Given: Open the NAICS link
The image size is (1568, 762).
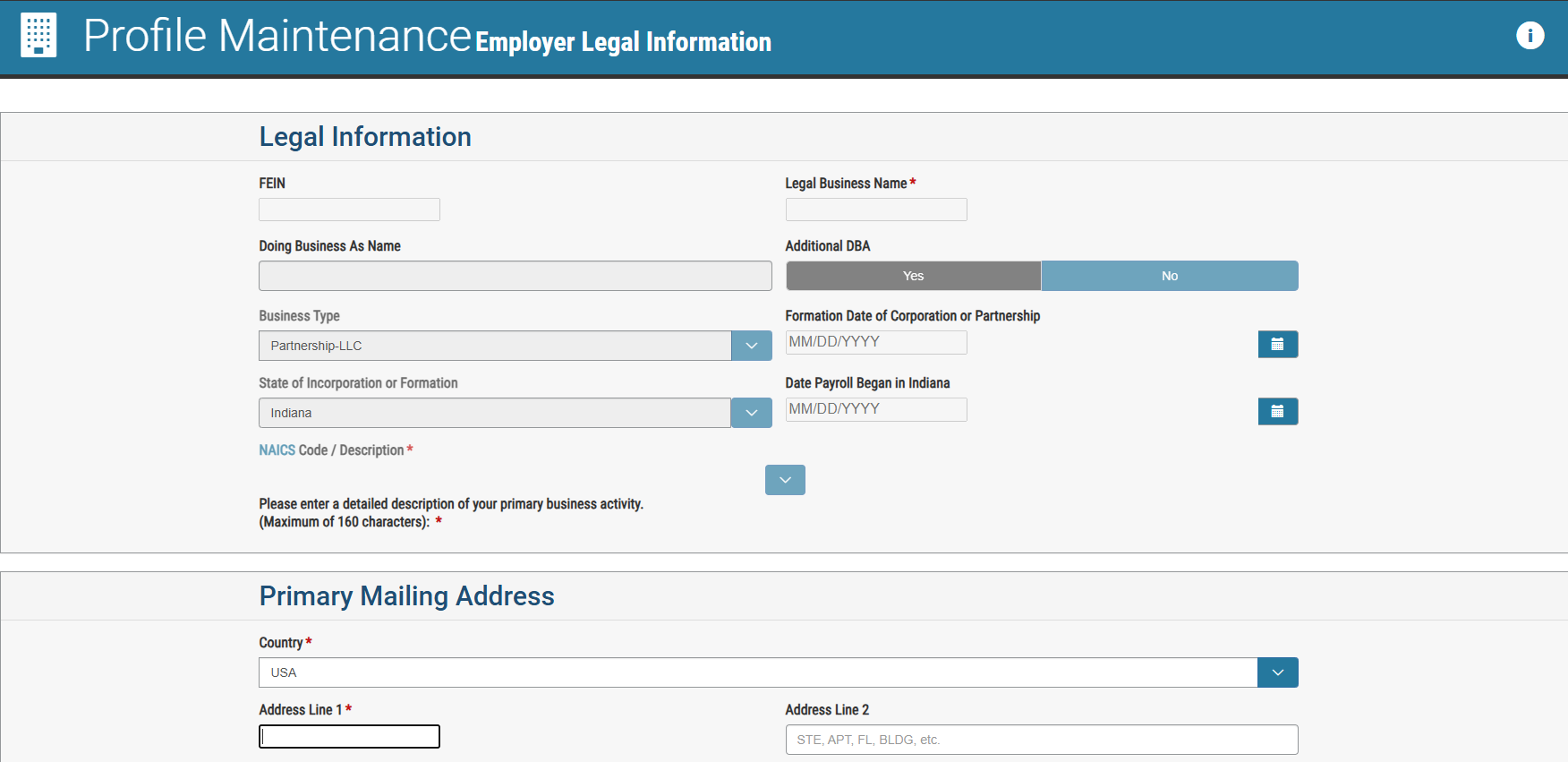Looking at the screenshot, I should tap(277, 449).
